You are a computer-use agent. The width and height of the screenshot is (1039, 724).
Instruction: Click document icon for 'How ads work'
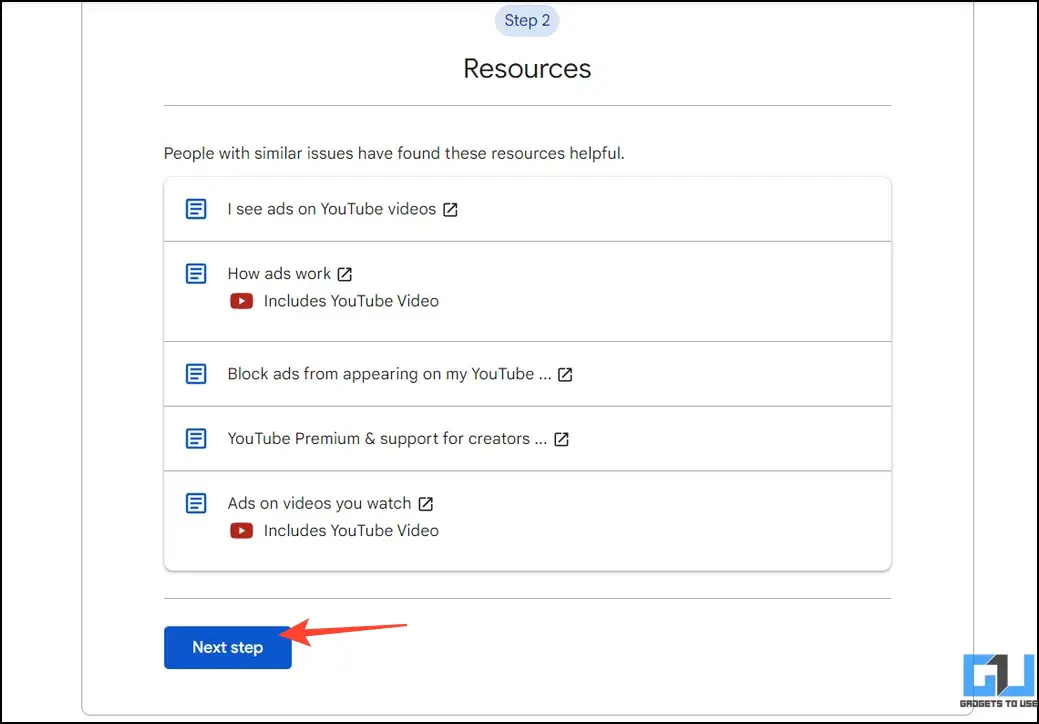tap(195, 274)
